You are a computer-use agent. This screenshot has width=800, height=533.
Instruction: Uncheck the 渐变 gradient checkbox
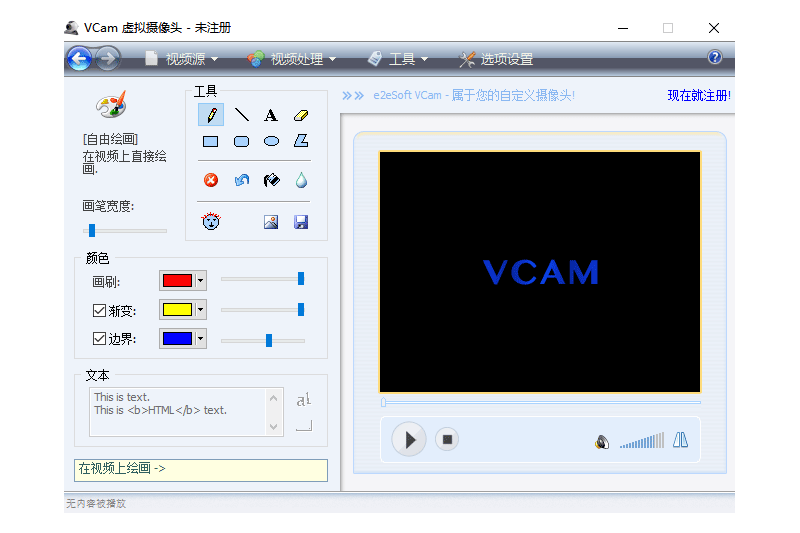(x=99, y=310)
